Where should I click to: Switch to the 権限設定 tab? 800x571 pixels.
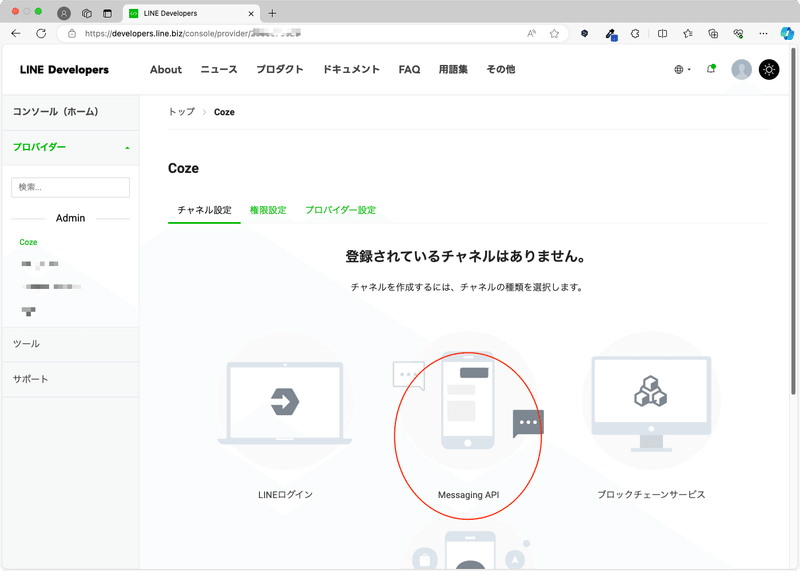pos(268,210)
